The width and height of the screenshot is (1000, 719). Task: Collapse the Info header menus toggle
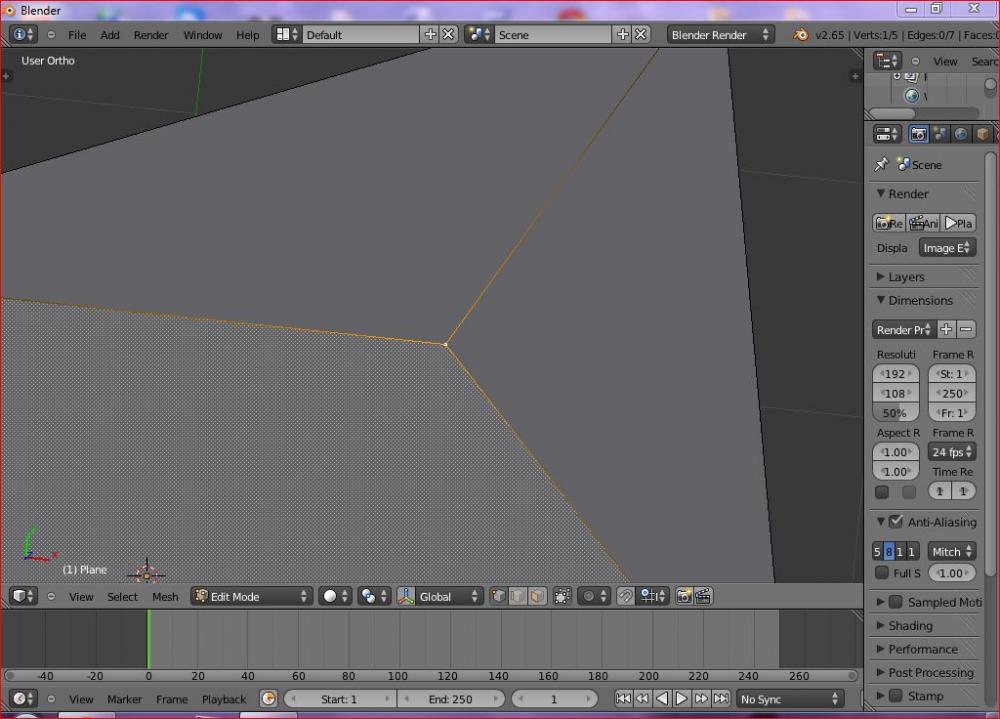pyautogui.click(x=51, y=34)
